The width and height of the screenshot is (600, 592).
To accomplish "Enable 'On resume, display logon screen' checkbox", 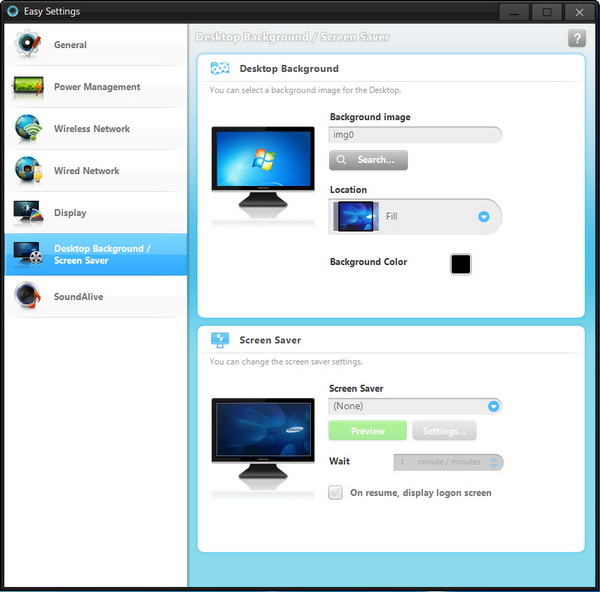I will 336,493.
